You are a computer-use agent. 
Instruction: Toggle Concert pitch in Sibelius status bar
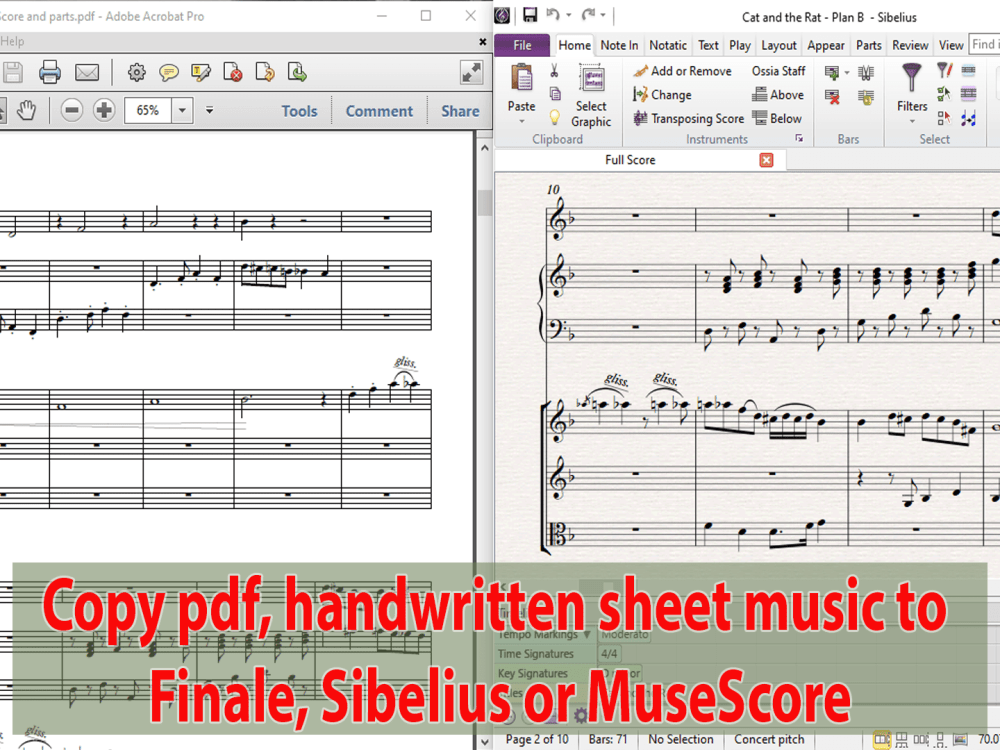coord(768,739)
